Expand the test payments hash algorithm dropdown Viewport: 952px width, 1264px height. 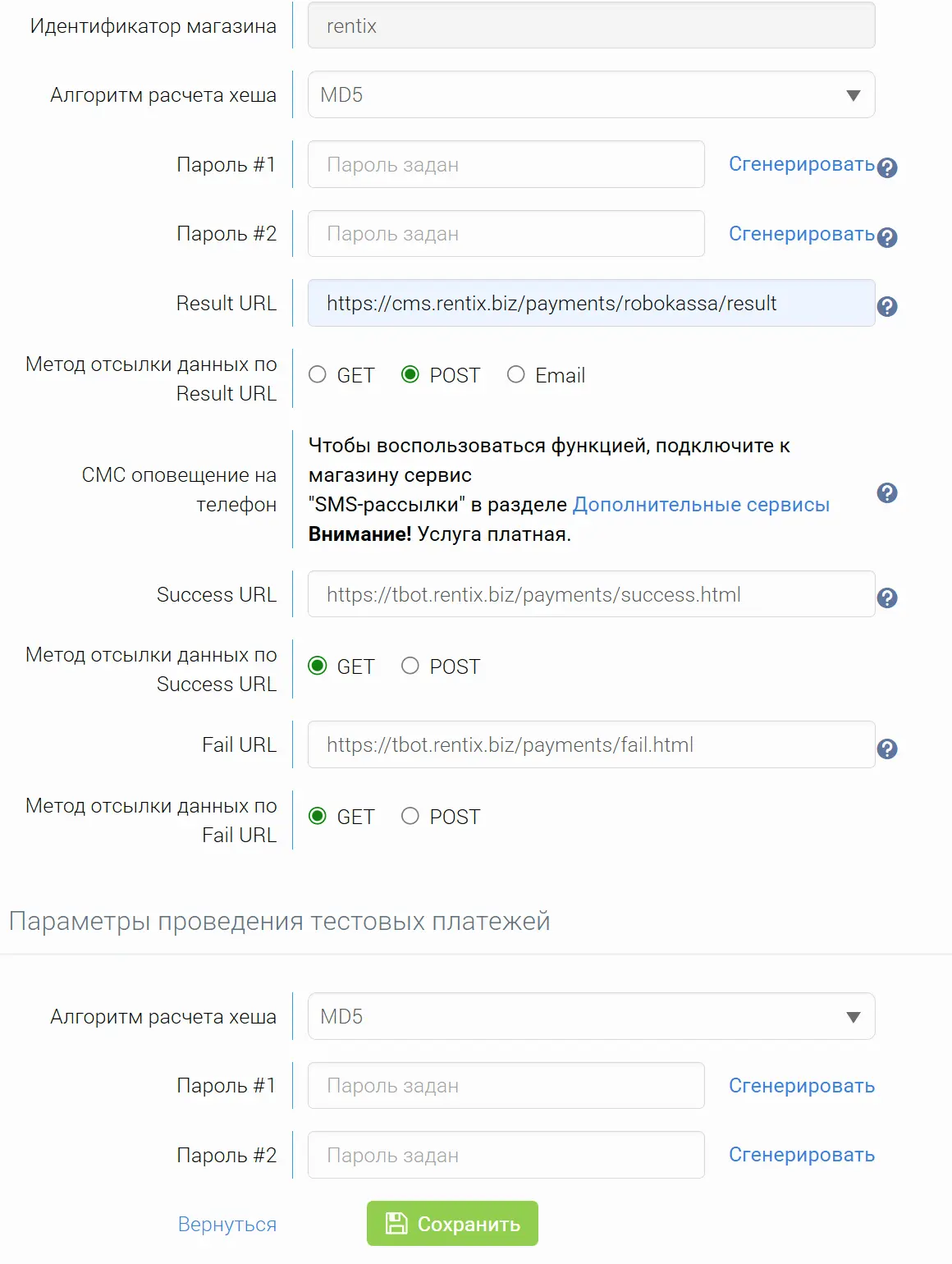click(x=591, y=1016)
